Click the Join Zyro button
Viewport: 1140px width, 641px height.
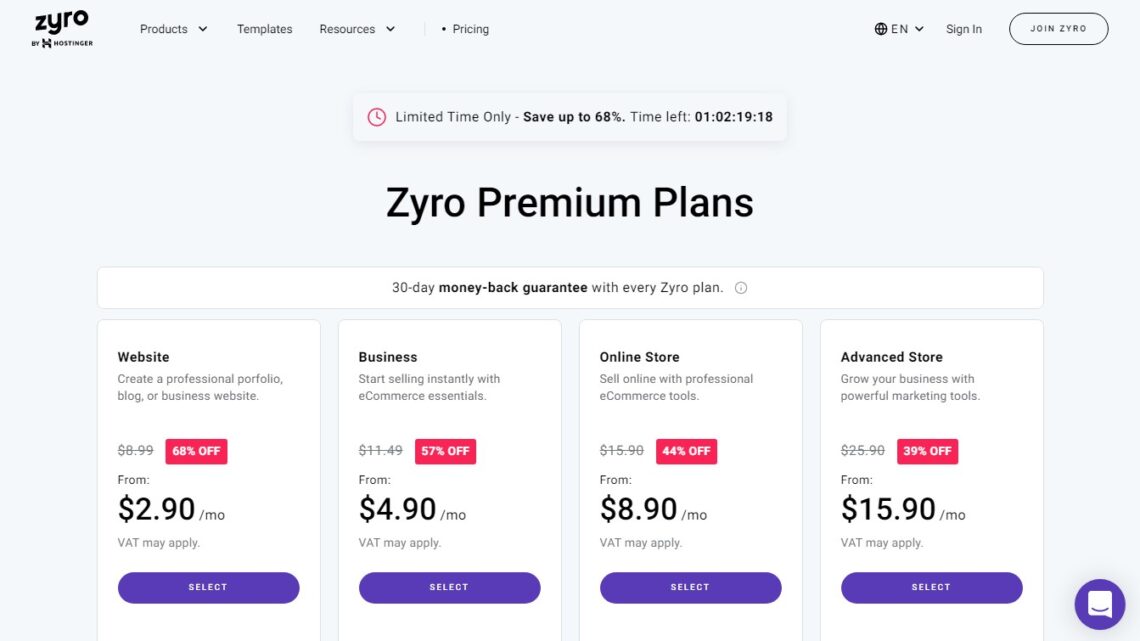[x=1058, y=29]
